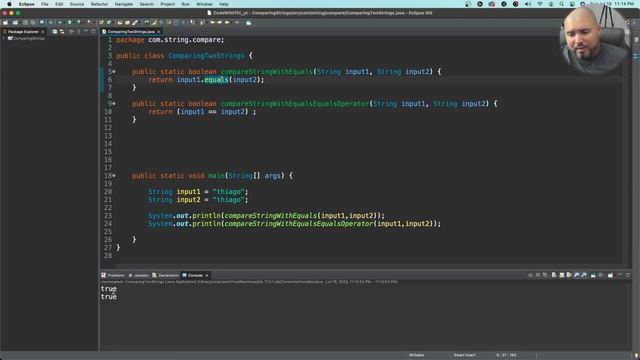Click the == operator on line 10
The height and width of the screenshot is (360, 640).
pos(212,112)
